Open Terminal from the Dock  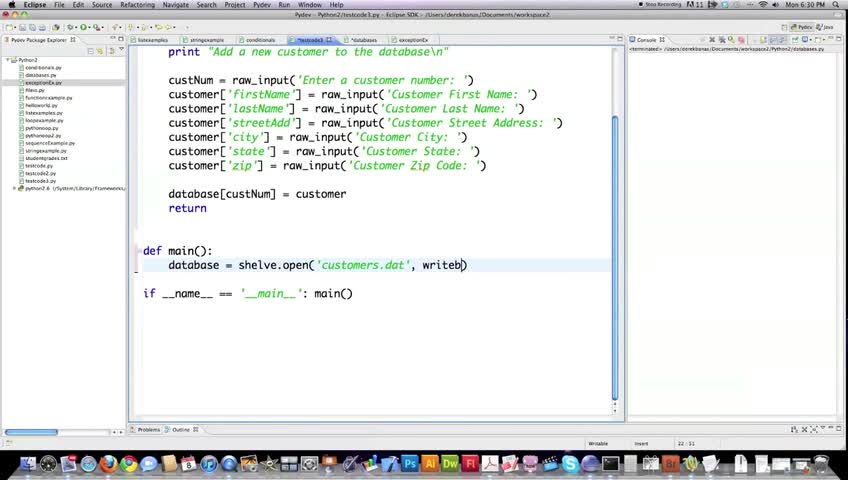click(x=611, y=464)
